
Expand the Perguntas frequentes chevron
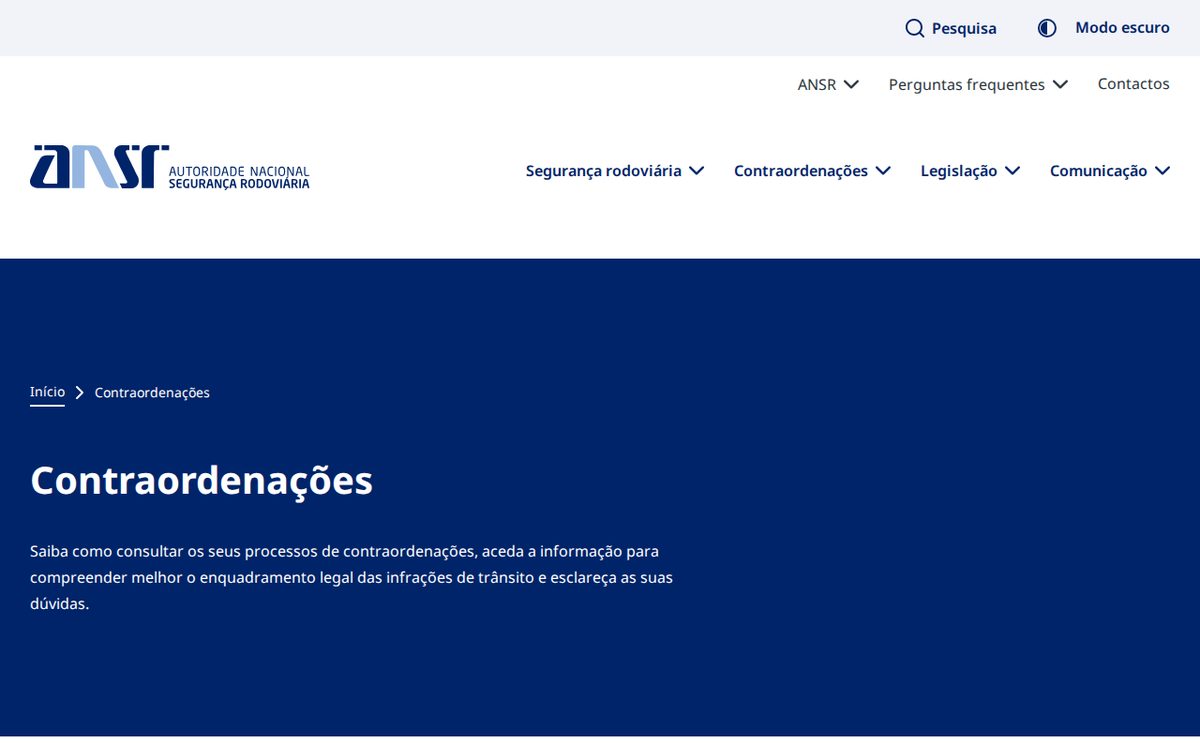1060,84
